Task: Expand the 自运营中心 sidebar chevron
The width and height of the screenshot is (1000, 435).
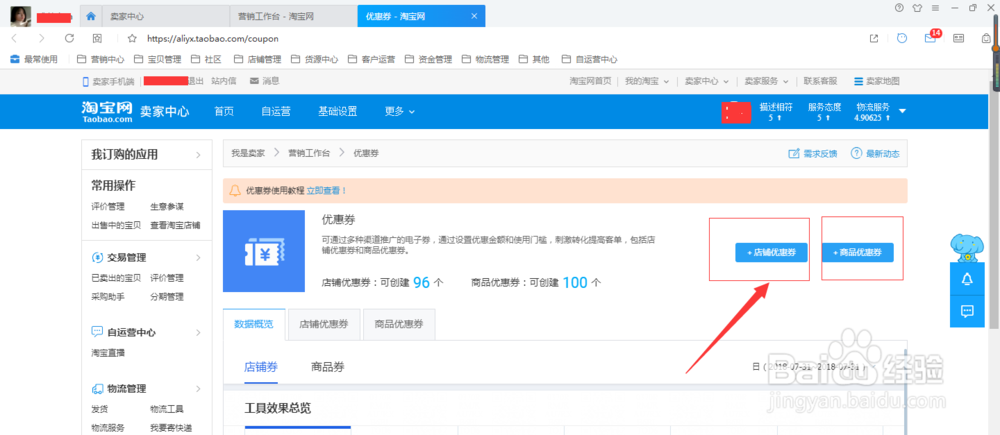Action: (x=198, y=332)
